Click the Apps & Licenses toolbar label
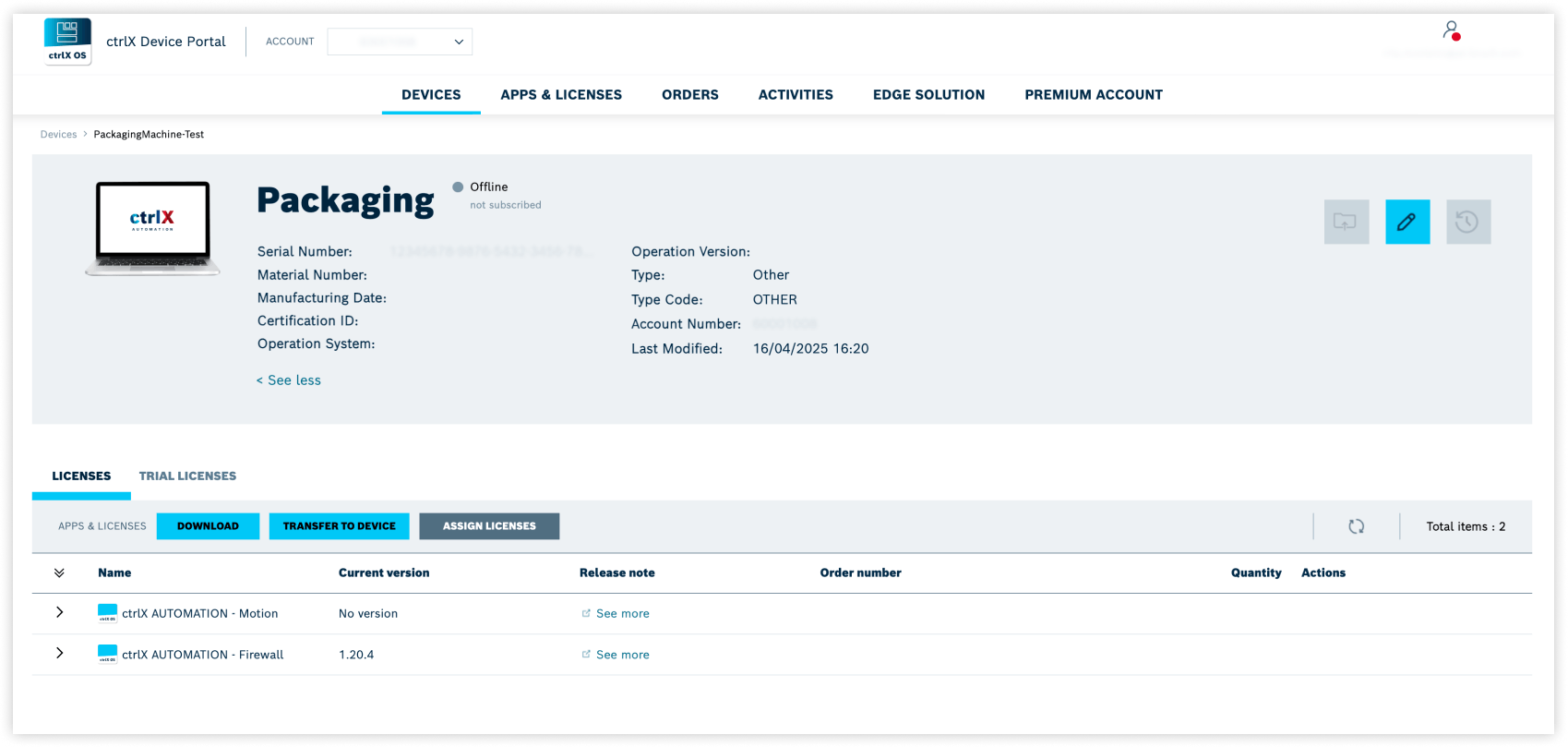 (x=102, y=526)
